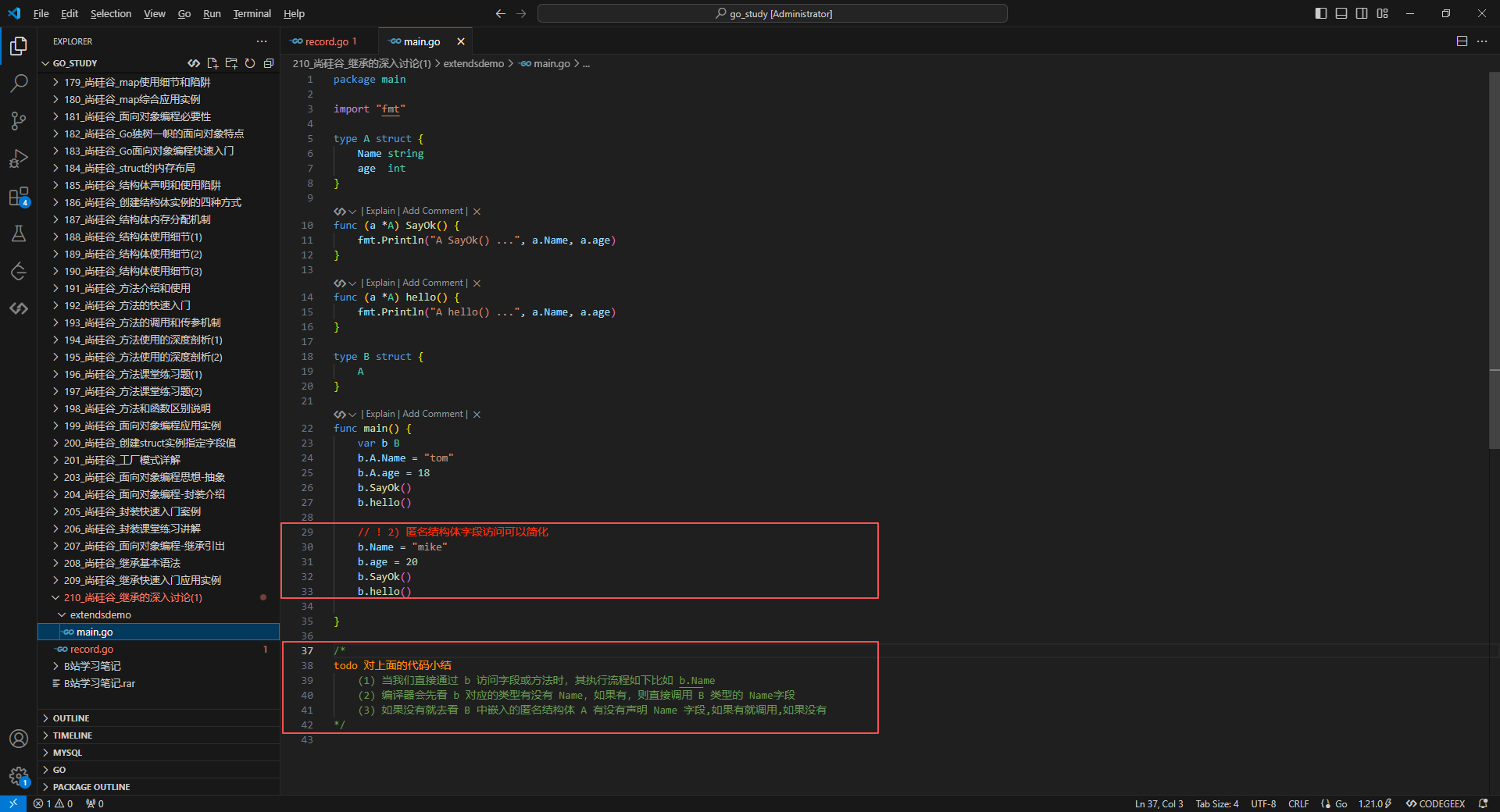Open the Terminal menu
The height and width of the screenshot is (812, 1500).
252,13
